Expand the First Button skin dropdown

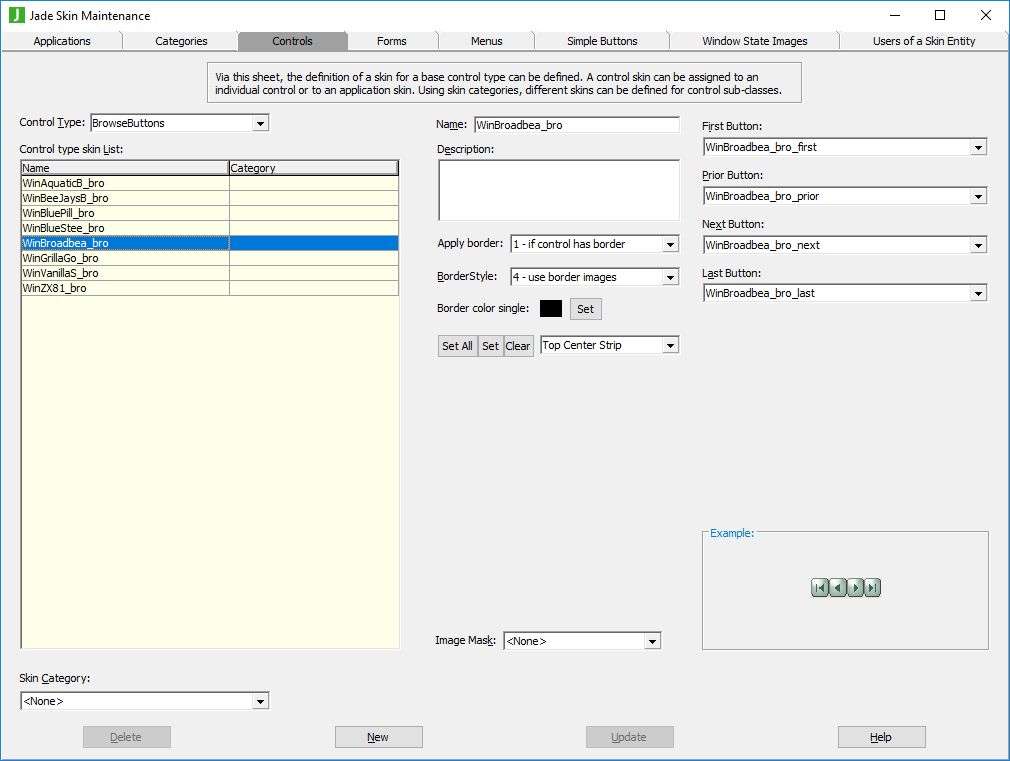click(978, 147)
